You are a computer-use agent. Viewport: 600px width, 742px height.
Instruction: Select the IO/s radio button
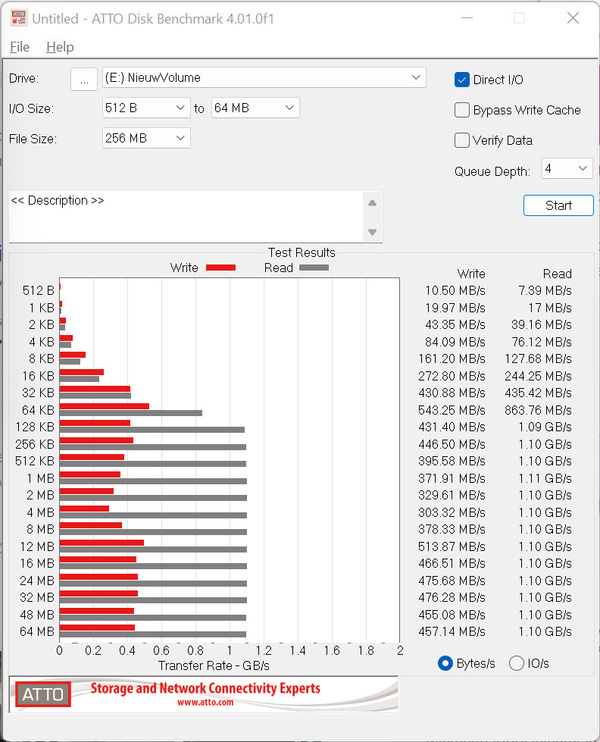[x=516, y=663]
